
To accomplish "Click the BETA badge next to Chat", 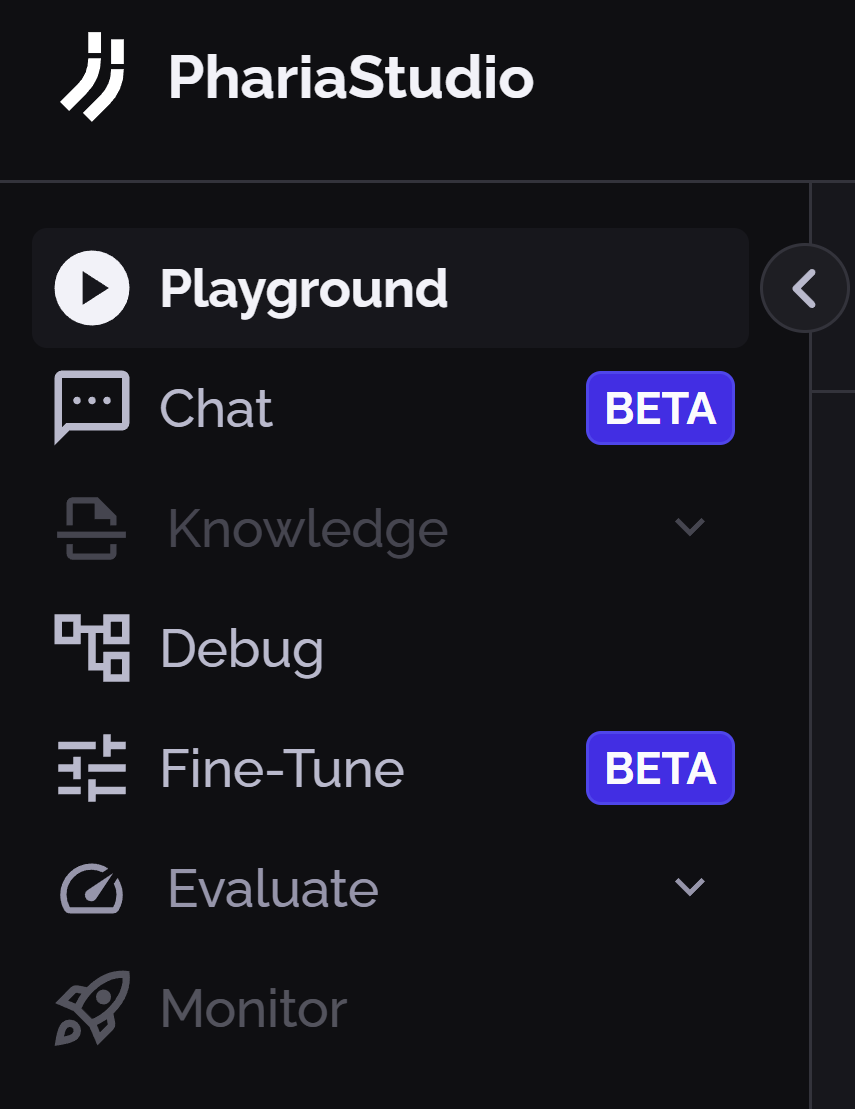I will tap(660, 407).
